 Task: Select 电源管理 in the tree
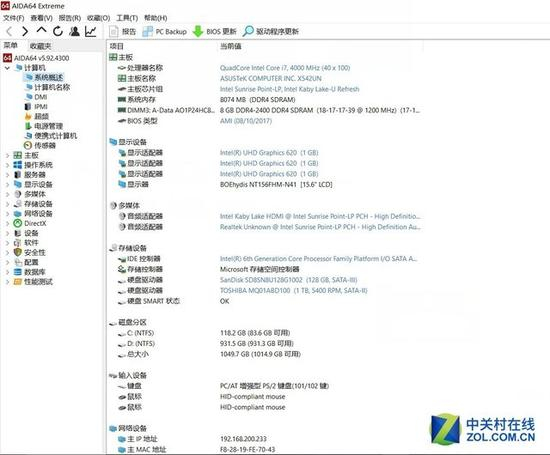(x=44, y=126)
